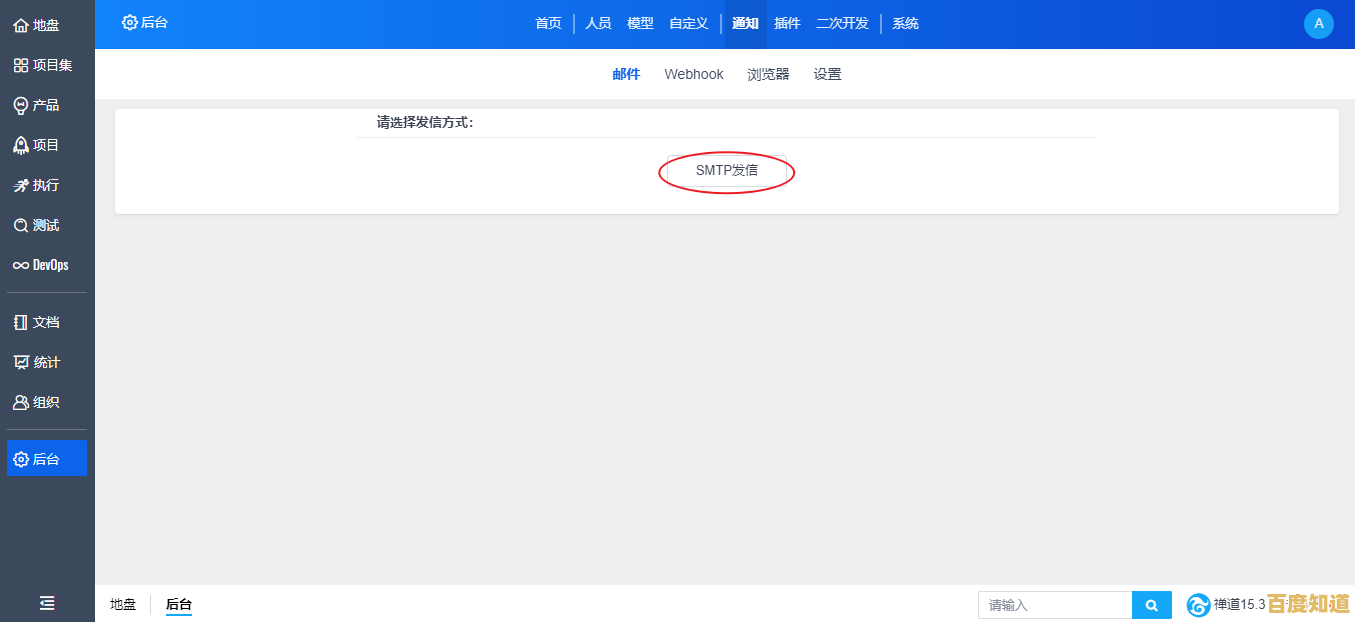Select the 项目集 icon in the sidebar
The height and width of the screenshot is (622, 1355).
[x=41, y=64]
